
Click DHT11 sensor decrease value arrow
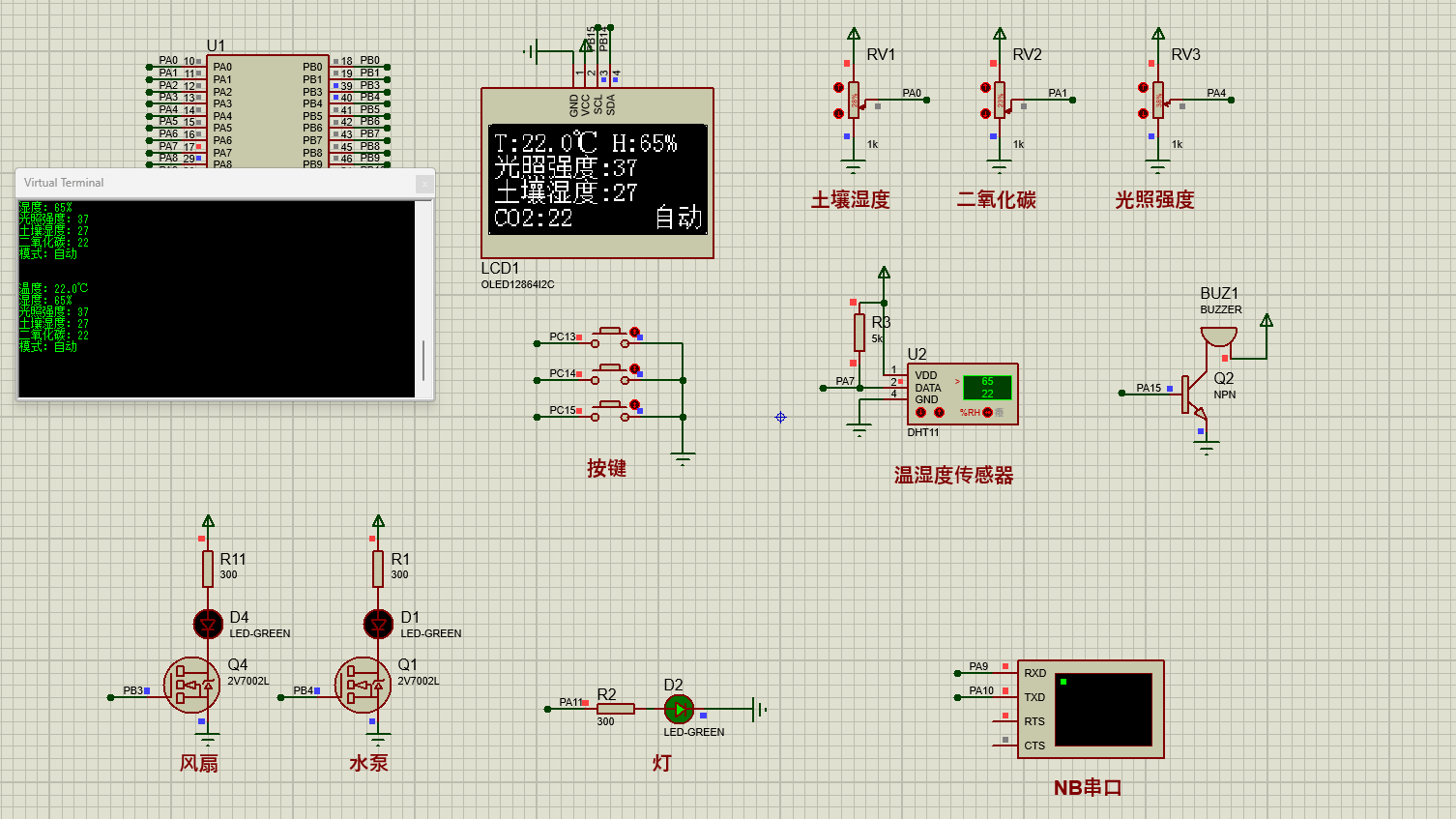click(920, 412)
